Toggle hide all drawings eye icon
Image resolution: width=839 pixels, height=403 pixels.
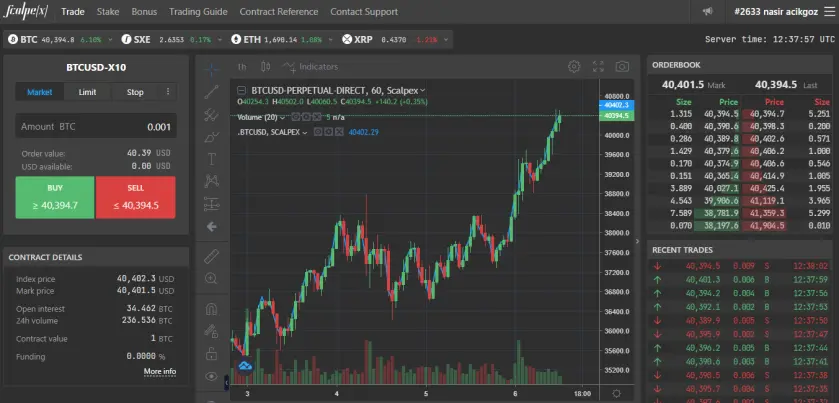coord(212,376)
